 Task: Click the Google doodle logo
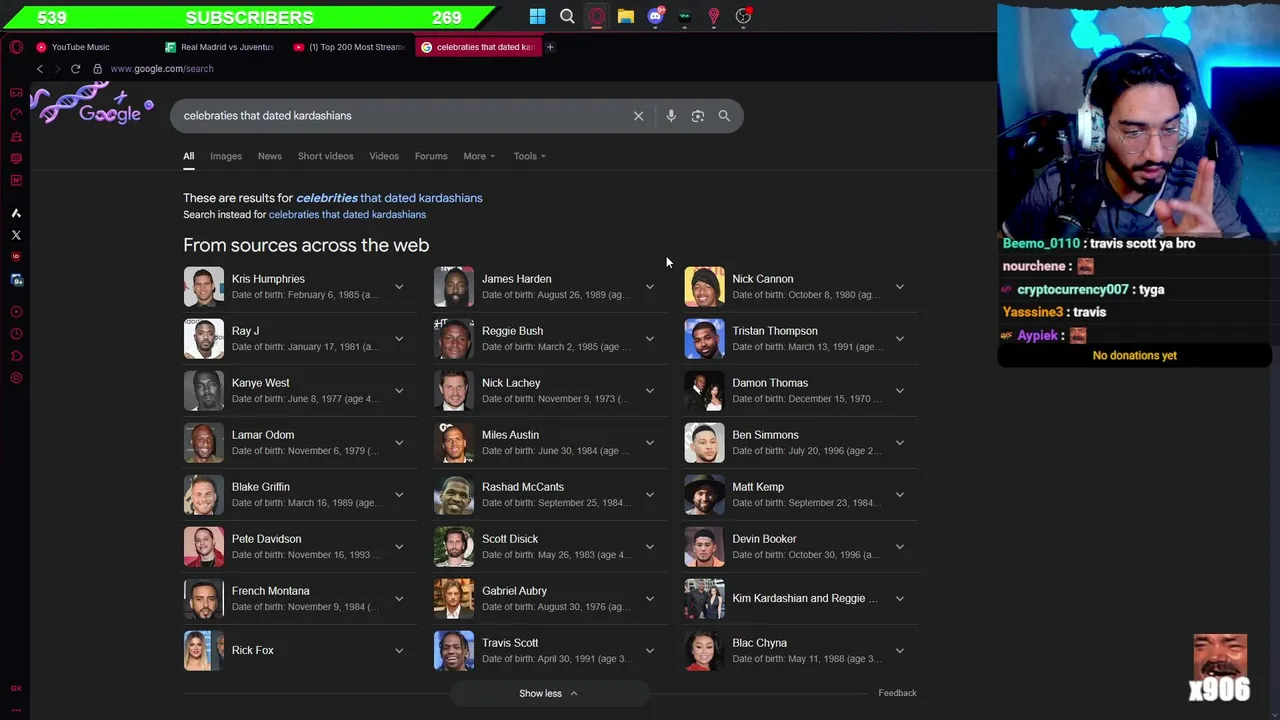pos(93,104)
